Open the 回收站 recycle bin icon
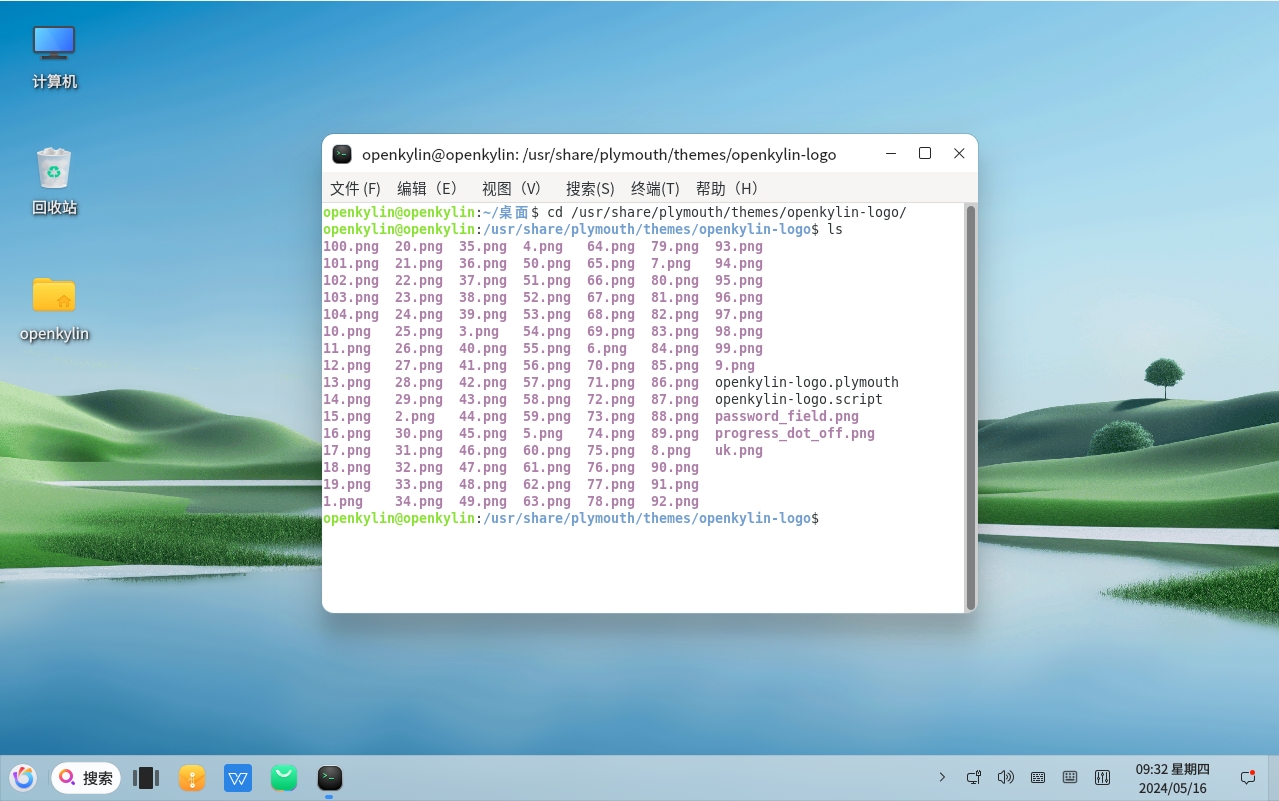This screenshot has height=801, width=1279. (54, 182)
